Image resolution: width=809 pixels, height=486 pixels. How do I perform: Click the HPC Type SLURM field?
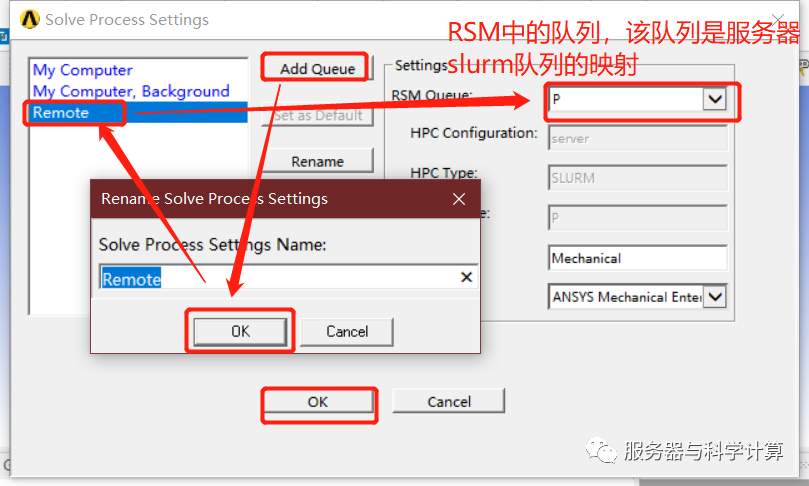[638, 178]
